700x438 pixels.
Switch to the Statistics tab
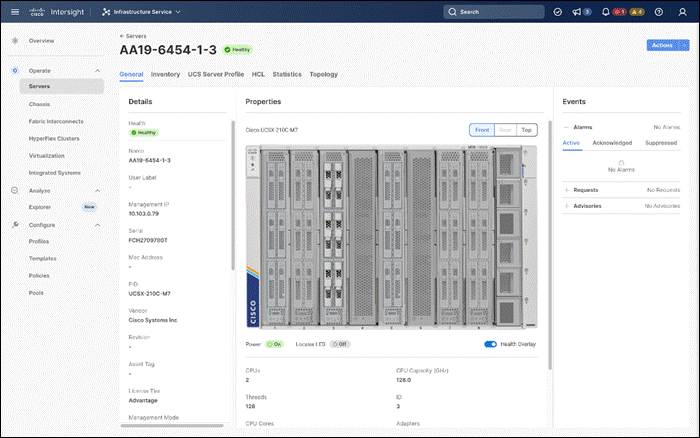(x=287, y=75)
